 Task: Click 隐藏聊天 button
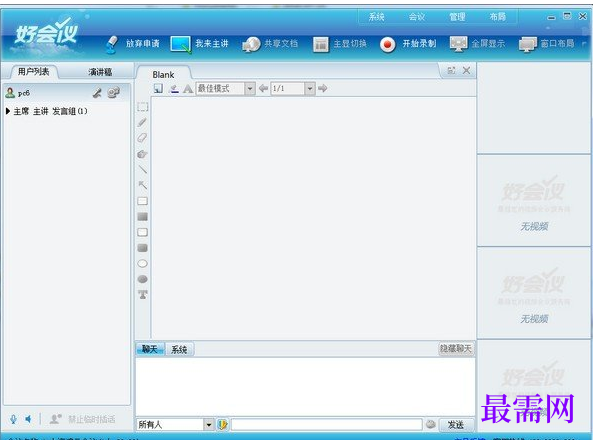[456, 348]
